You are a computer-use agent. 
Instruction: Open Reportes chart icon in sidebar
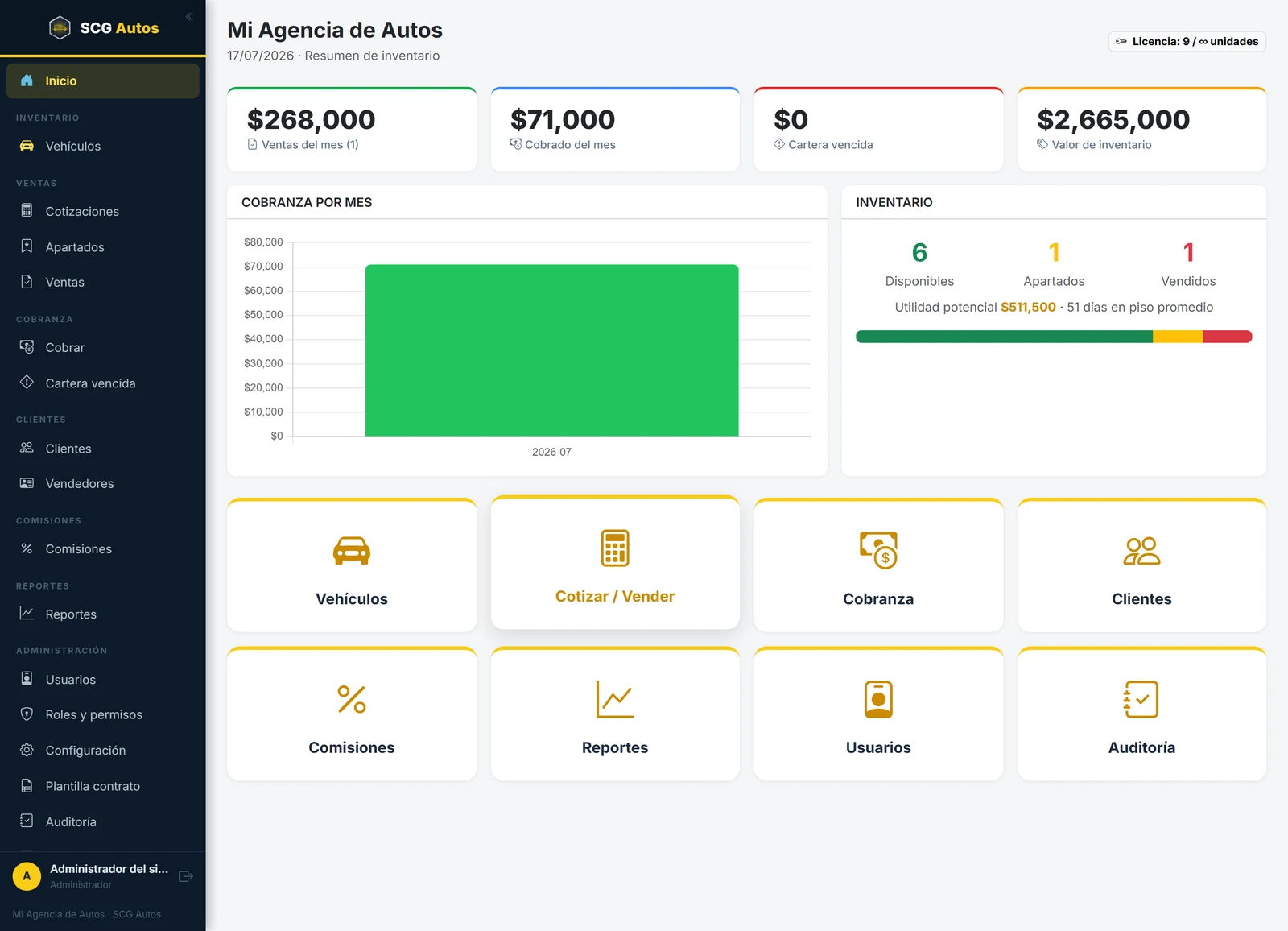tap(27, 614)
